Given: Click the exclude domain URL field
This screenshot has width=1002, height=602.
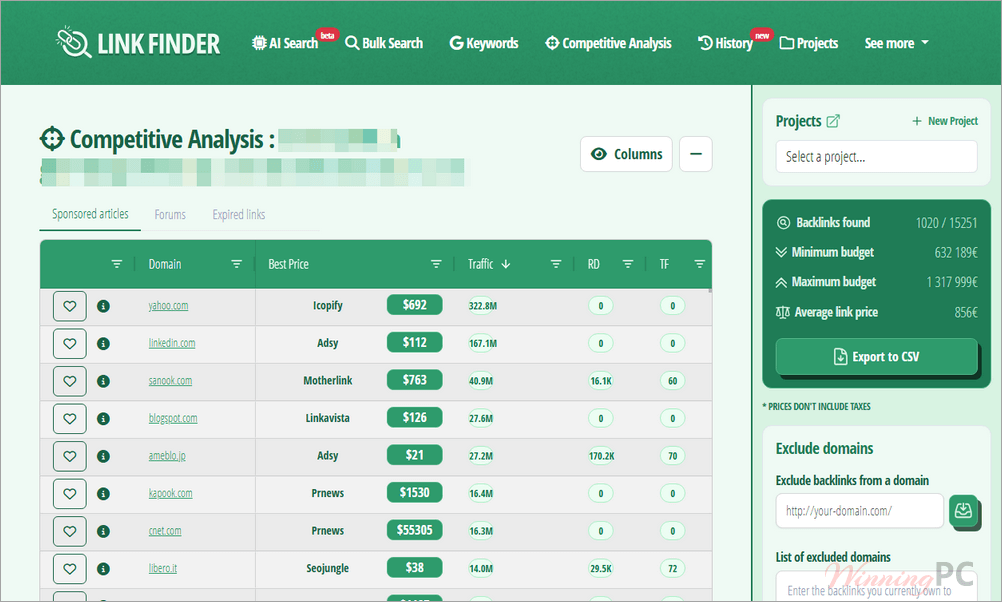Looking at the screenshot, I should pyautogui.click(x=859, y=511).
